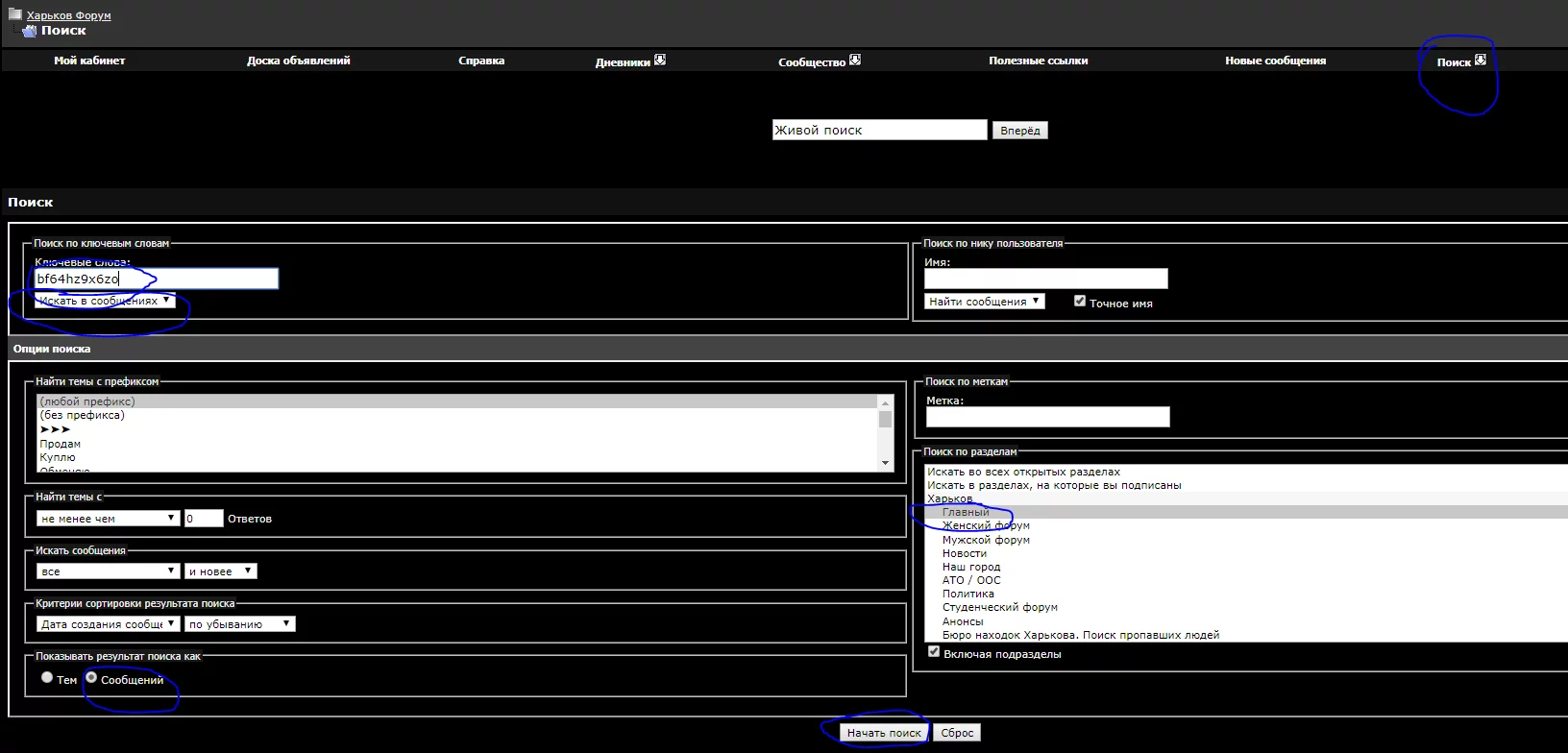Image resolution: width=1568 pixels, height=753 pixels.
Task: Click the dropdown arrow icon next to Дневники
Action: (x=660, y=60)
